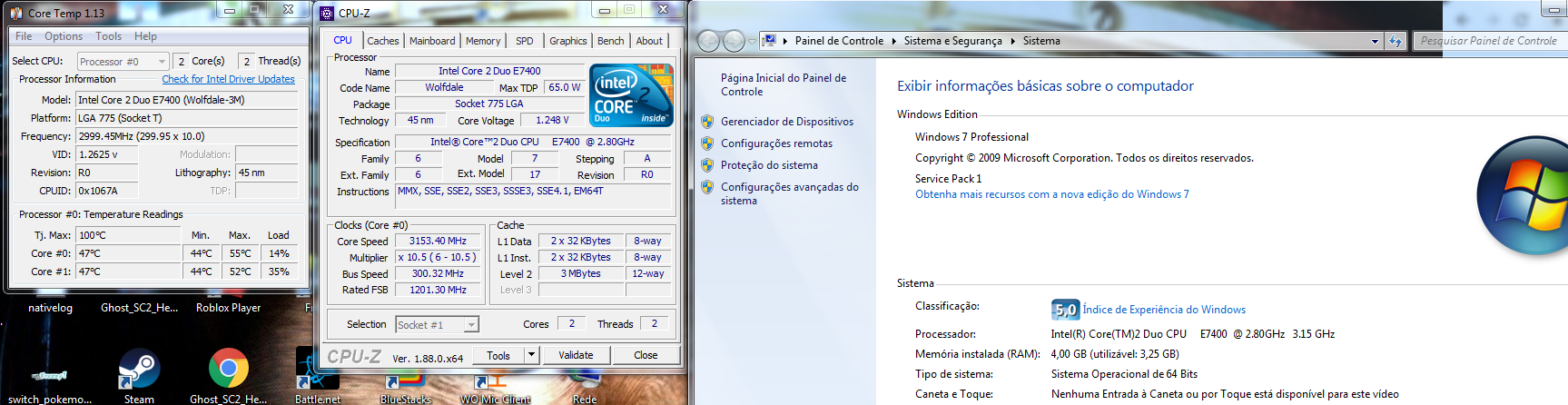Click the Core #0 temperature 47°C value
1568x405 pixels.
pyautogui.click(x=128, y=253)
